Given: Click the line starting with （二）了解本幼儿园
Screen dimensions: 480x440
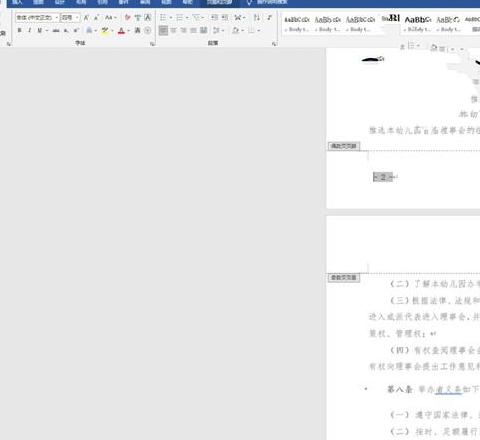Looking at the screenshot, I should click(435, 284).
